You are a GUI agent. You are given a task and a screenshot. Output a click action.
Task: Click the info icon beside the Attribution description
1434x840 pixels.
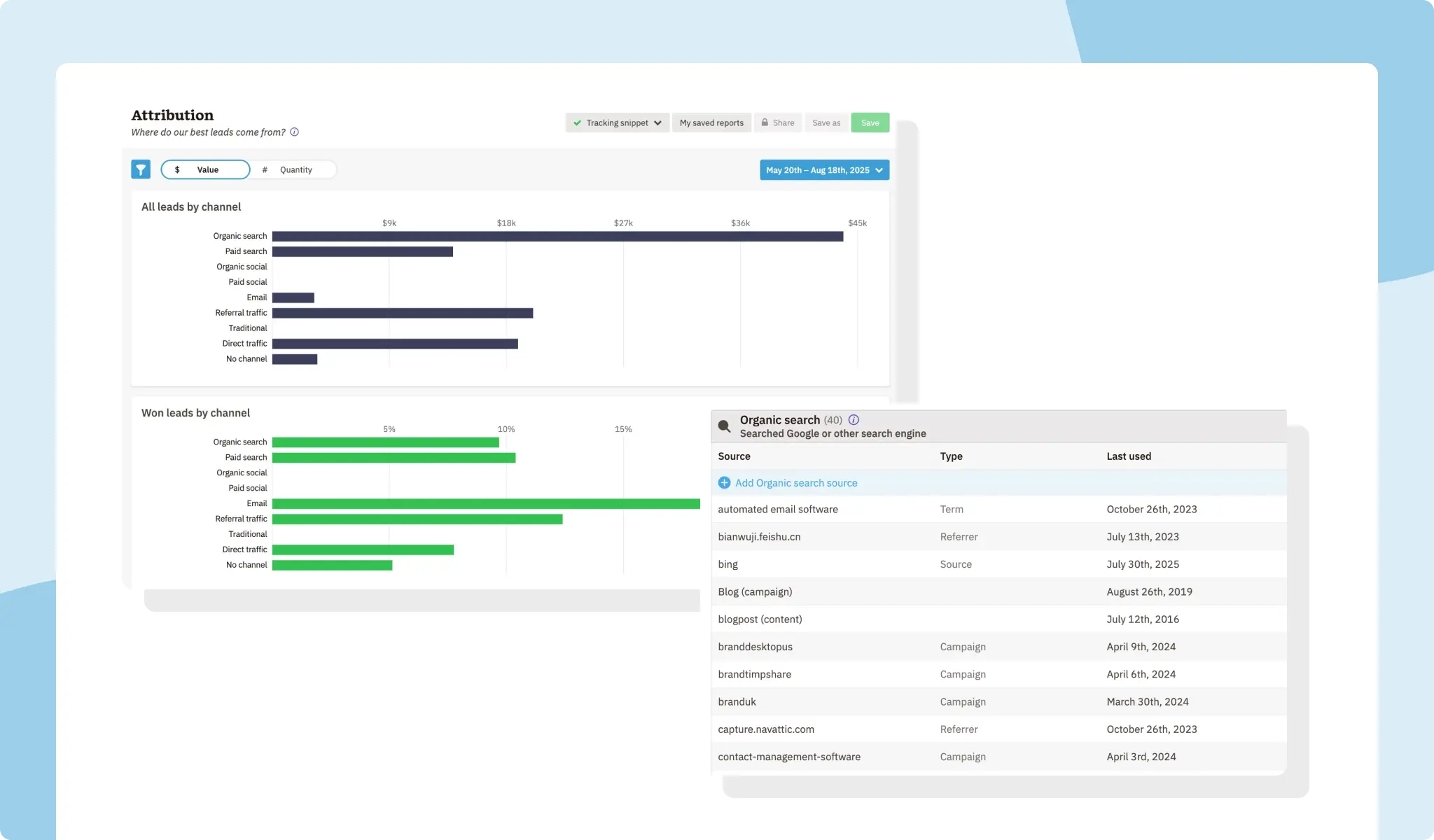295,132
